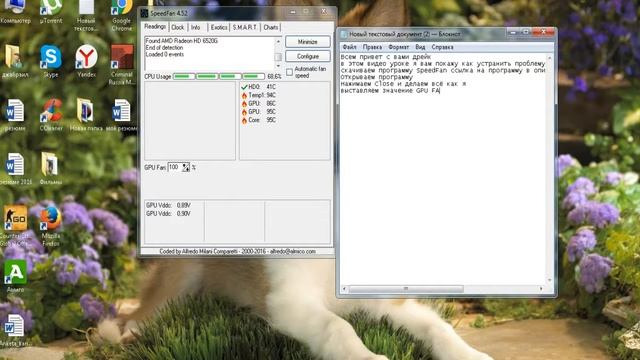Click the HDD temperature checkmark icon
The image size is (640, 360).
[244, 87]
